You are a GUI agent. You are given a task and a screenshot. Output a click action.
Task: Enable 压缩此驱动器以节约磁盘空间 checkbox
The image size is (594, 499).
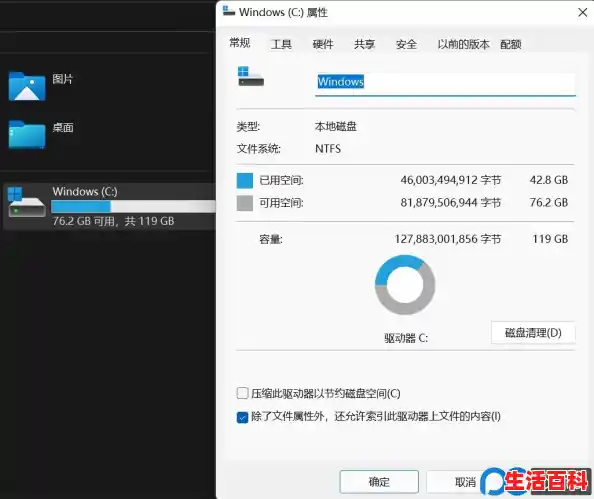tap(242, 393)
